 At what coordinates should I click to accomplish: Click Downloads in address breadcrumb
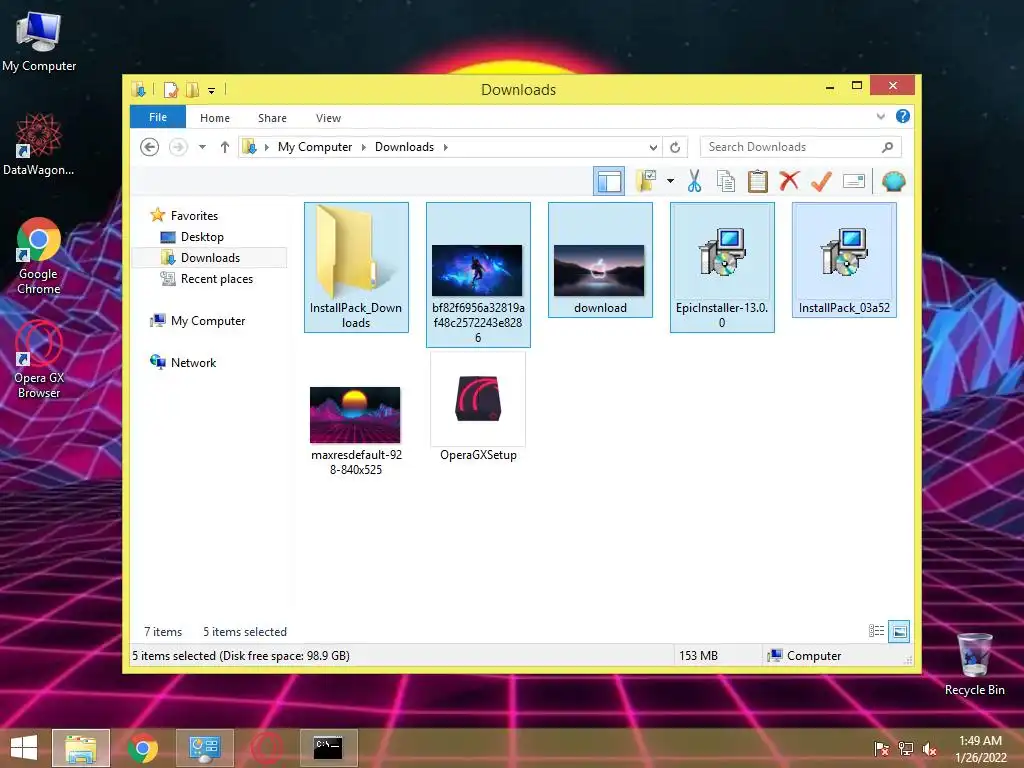[404, 147]
